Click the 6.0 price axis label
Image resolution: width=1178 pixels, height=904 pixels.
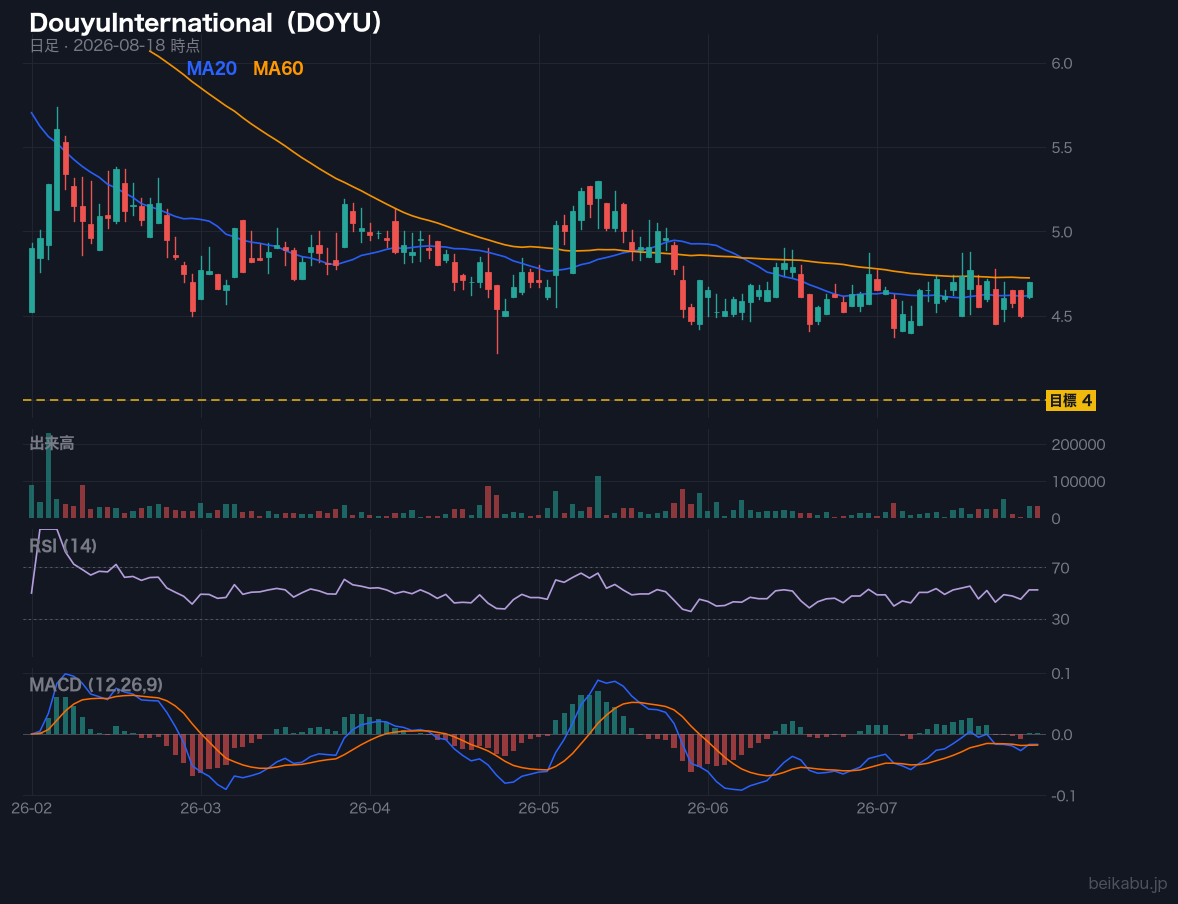click(1062, 63)
